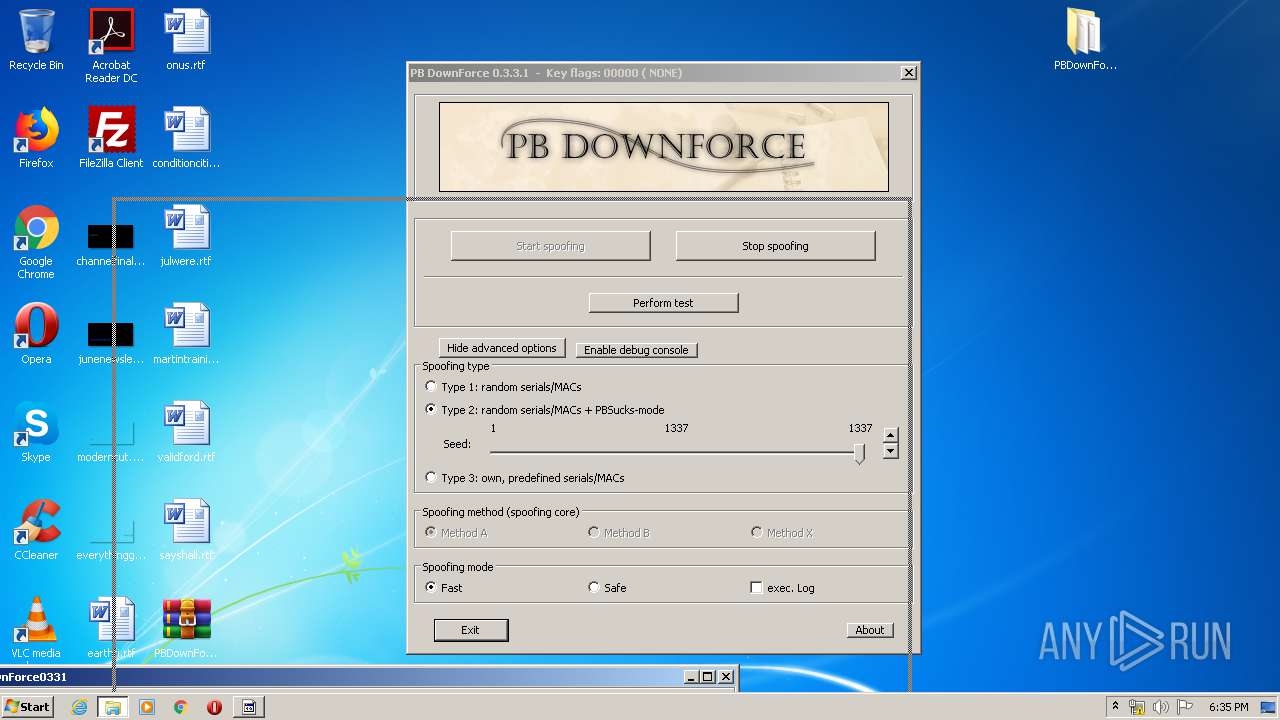Screen dimensions: 1280x720
Task: Click the Seed slider thumb
Action: pos(859,454)
